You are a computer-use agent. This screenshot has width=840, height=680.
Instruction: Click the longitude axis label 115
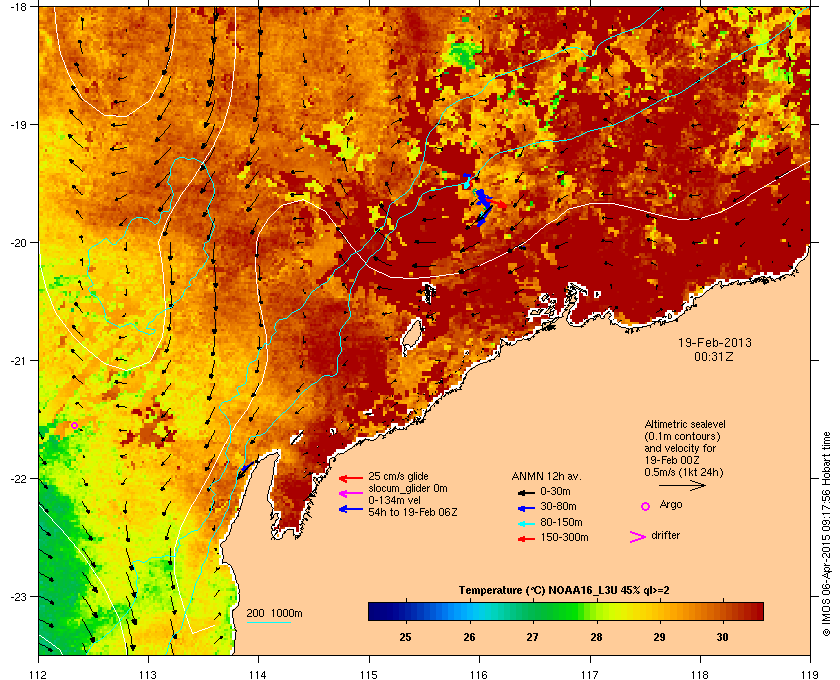(x=369, y=675)
